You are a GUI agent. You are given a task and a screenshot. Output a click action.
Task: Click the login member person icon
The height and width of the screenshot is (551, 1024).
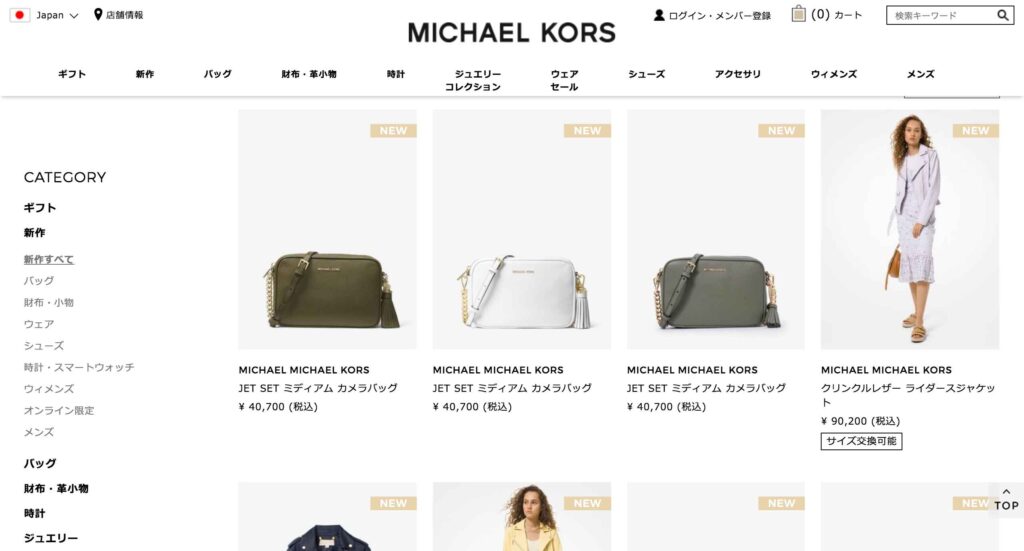click(659, 15)
